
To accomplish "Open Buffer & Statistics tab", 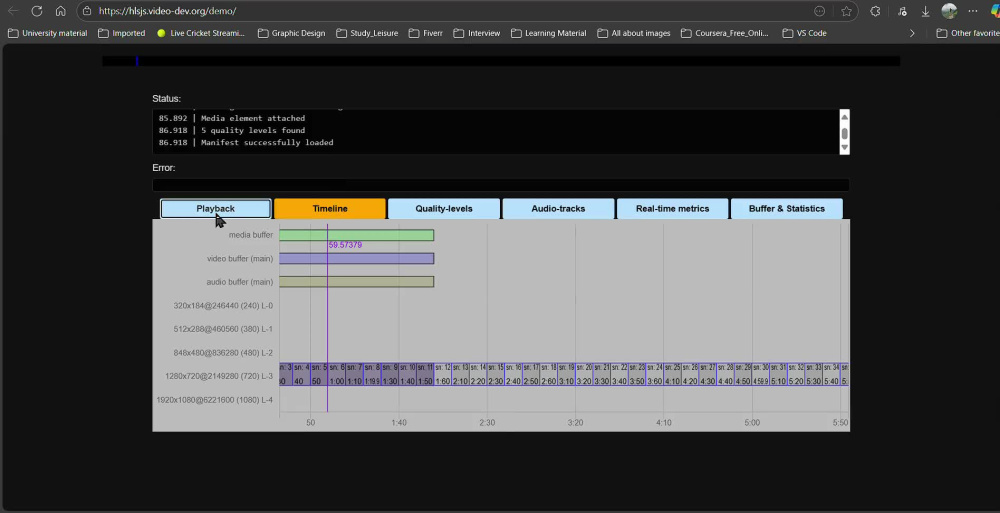I will click(x=786, y=209).
